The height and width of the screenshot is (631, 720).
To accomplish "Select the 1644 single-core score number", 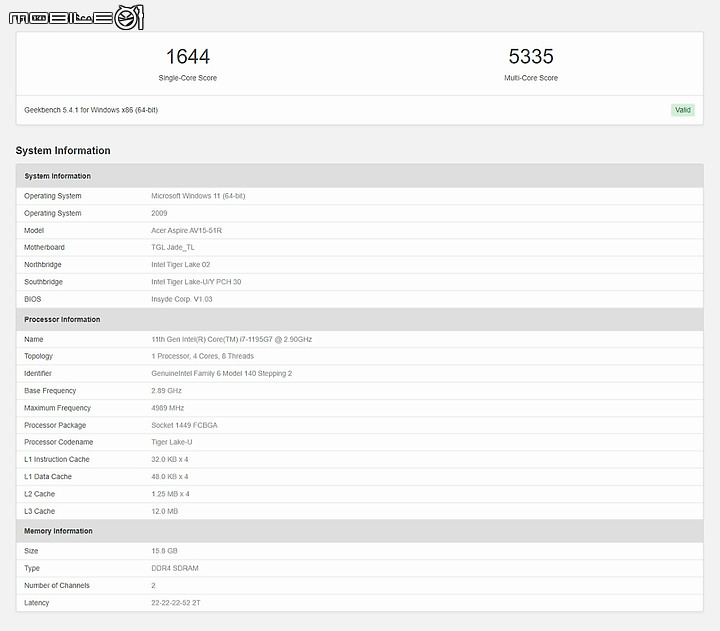I will (188, 56).
